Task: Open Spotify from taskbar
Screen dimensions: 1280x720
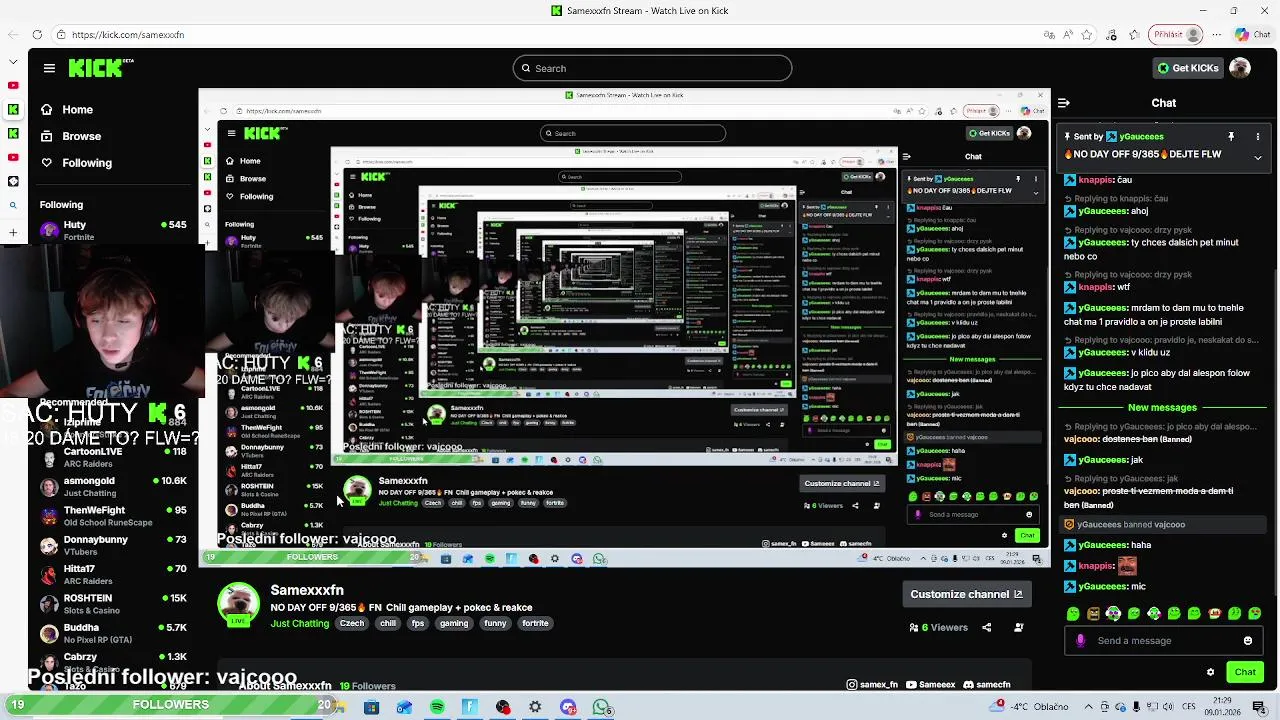Action: click(x=437, y=708)
